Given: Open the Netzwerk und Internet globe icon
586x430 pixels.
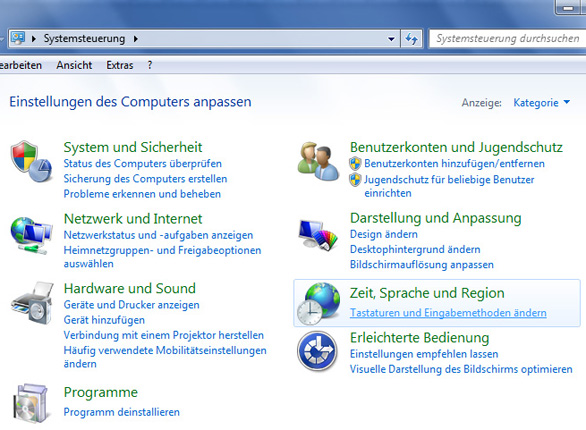Looking at the screenshot, I should 31,235.
